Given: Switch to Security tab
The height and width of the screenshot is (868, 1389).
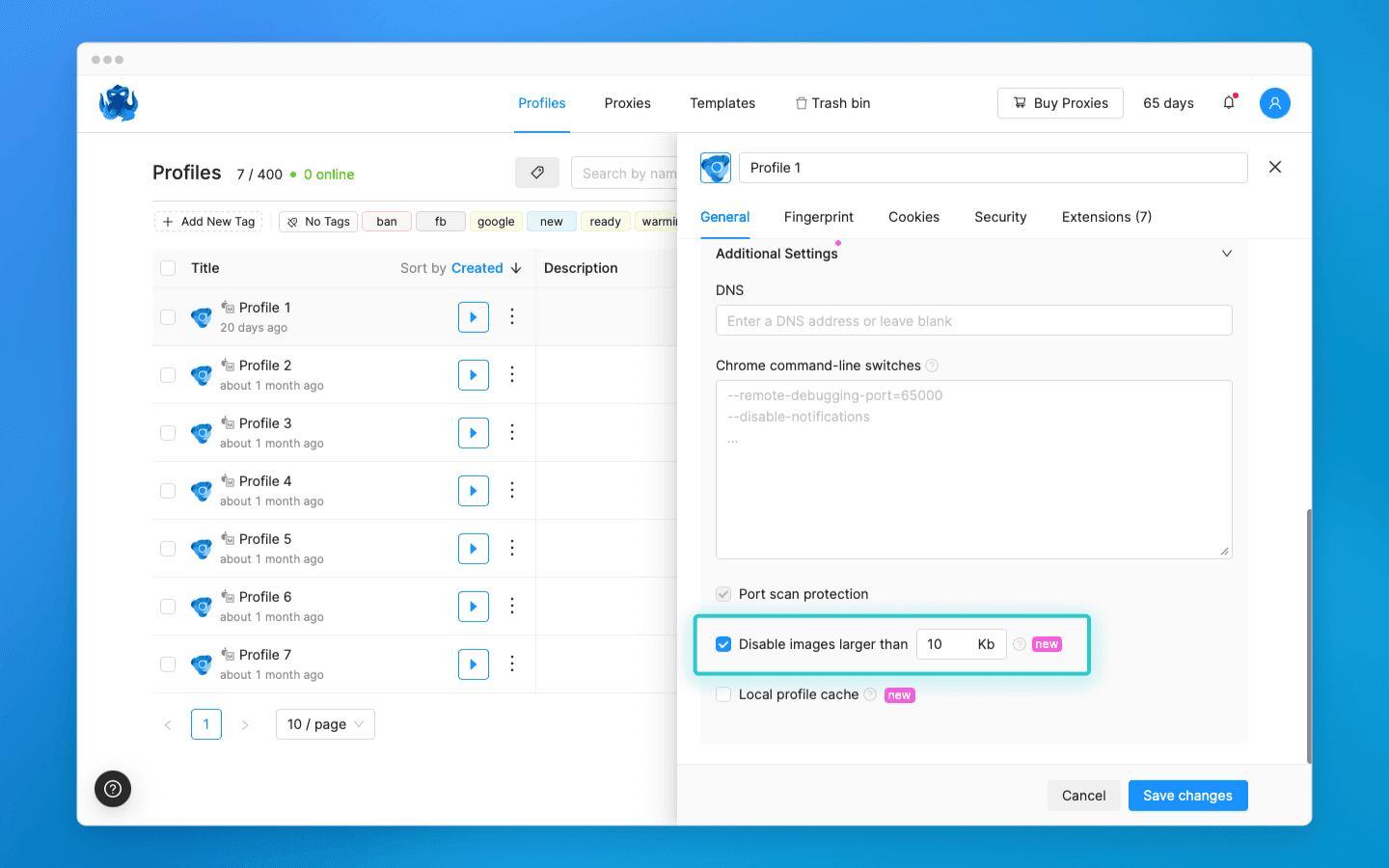Looking at the screenshot, I should coord(1000,217).
